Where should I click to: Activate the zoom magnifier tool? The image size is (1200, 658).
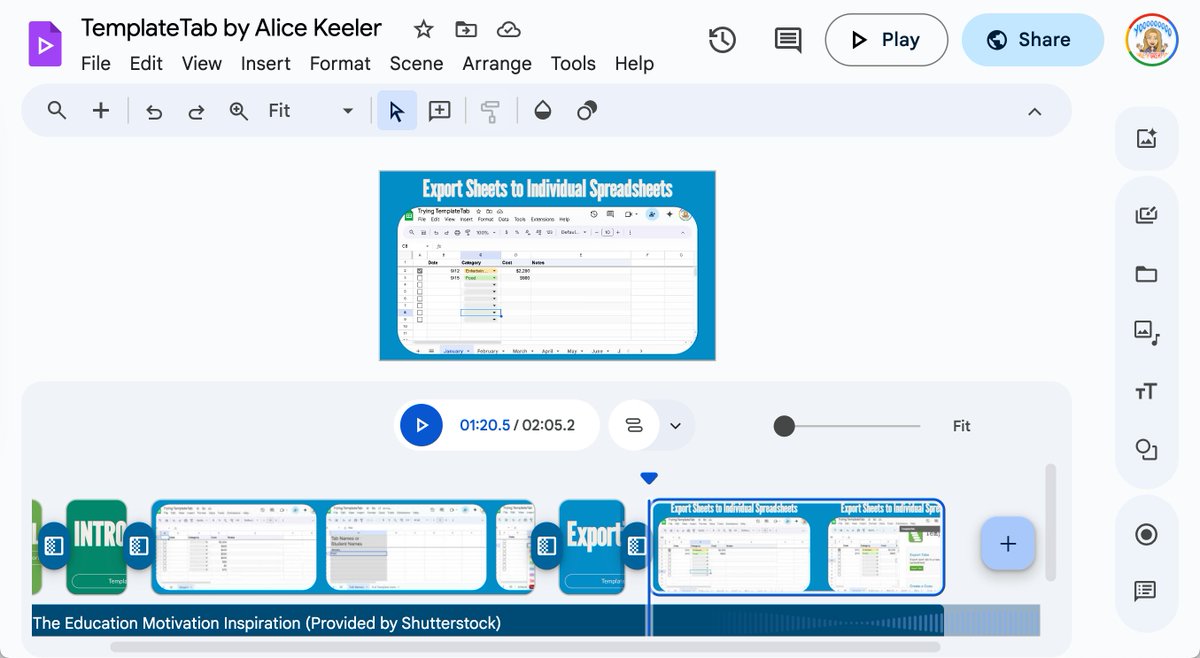click(238, 110)
